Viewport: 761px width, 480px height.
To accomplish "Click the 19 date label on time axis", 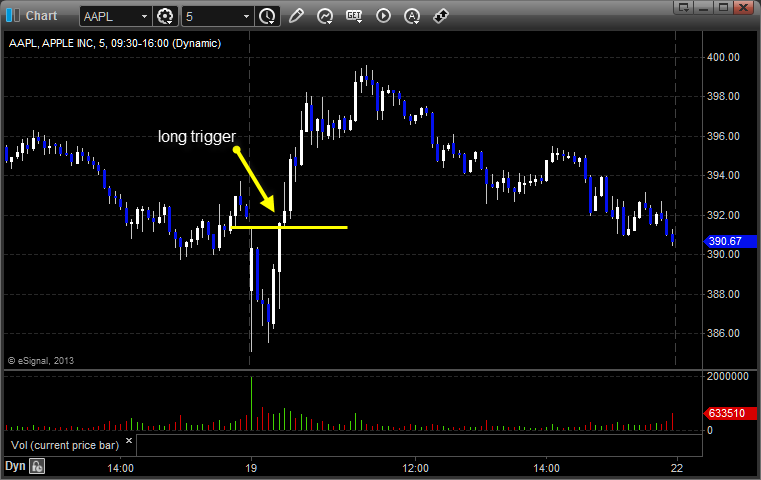I will pos(251,468).
